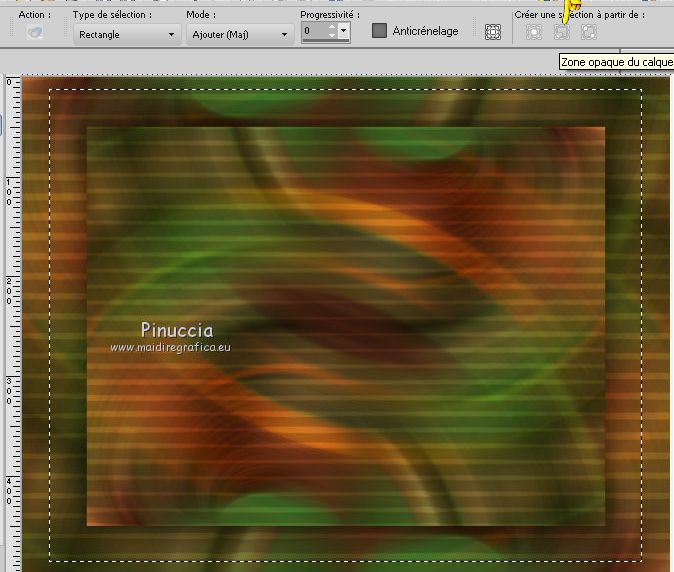Click the Zone opaque du calque icon
The height and width of the screenshot is (572, 674).
click(561, 32)
